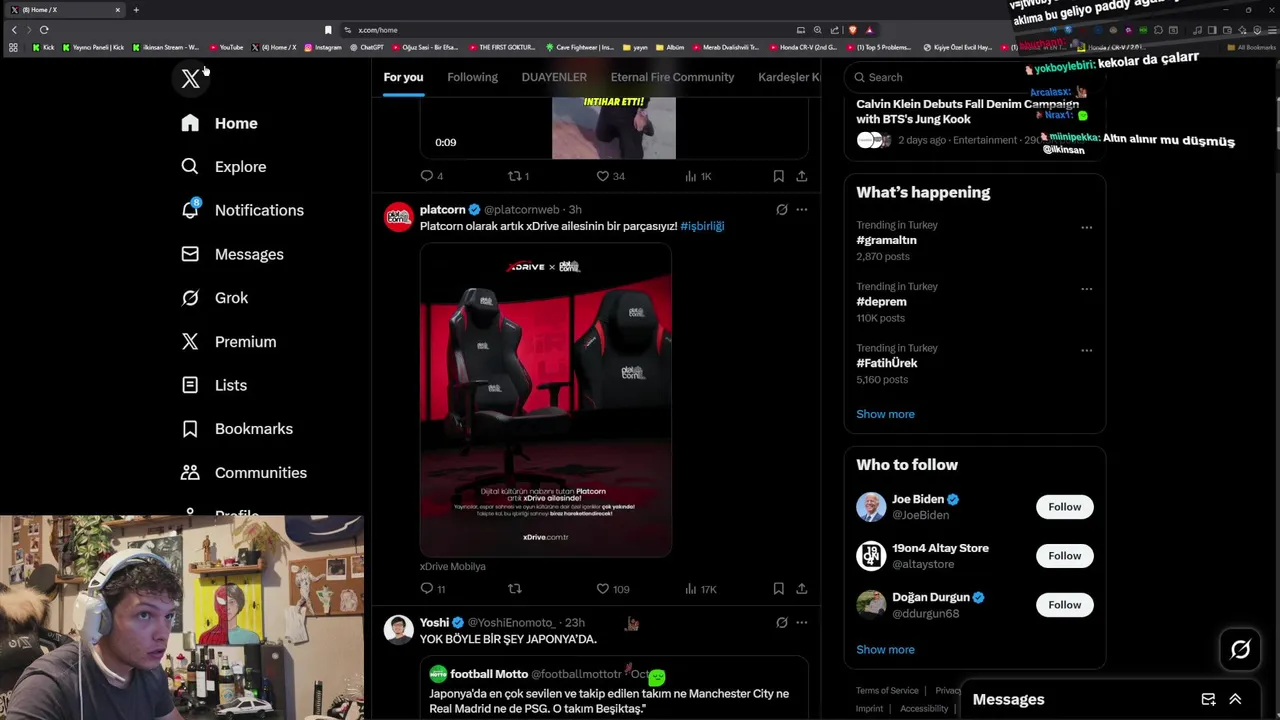Image resolution: width=1280 pixels, height=720 pixels.
Task: Open Communities in the sidebar
Action: click(243, 473)
